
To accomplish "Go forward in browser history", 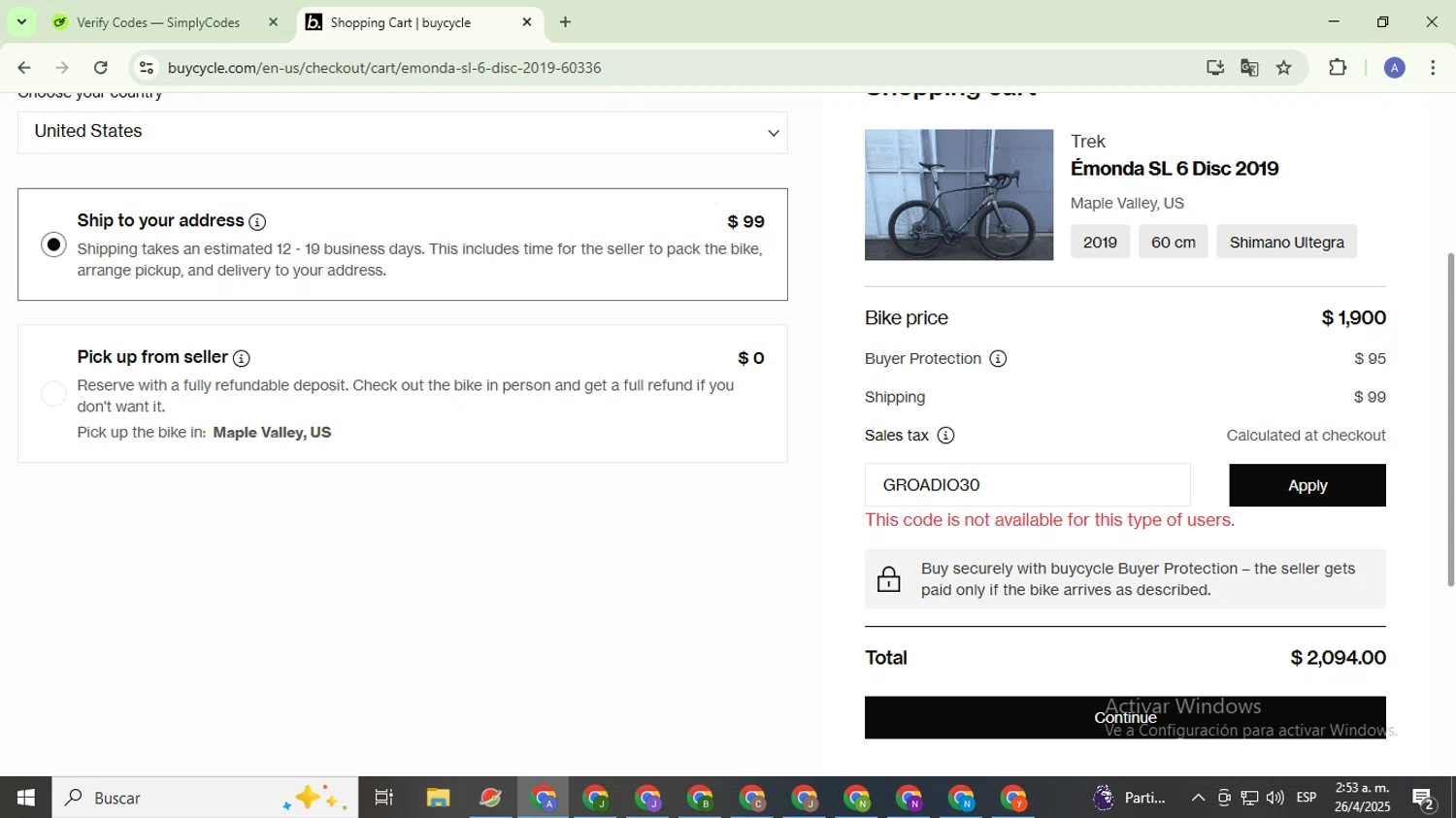I will point(62,68).
